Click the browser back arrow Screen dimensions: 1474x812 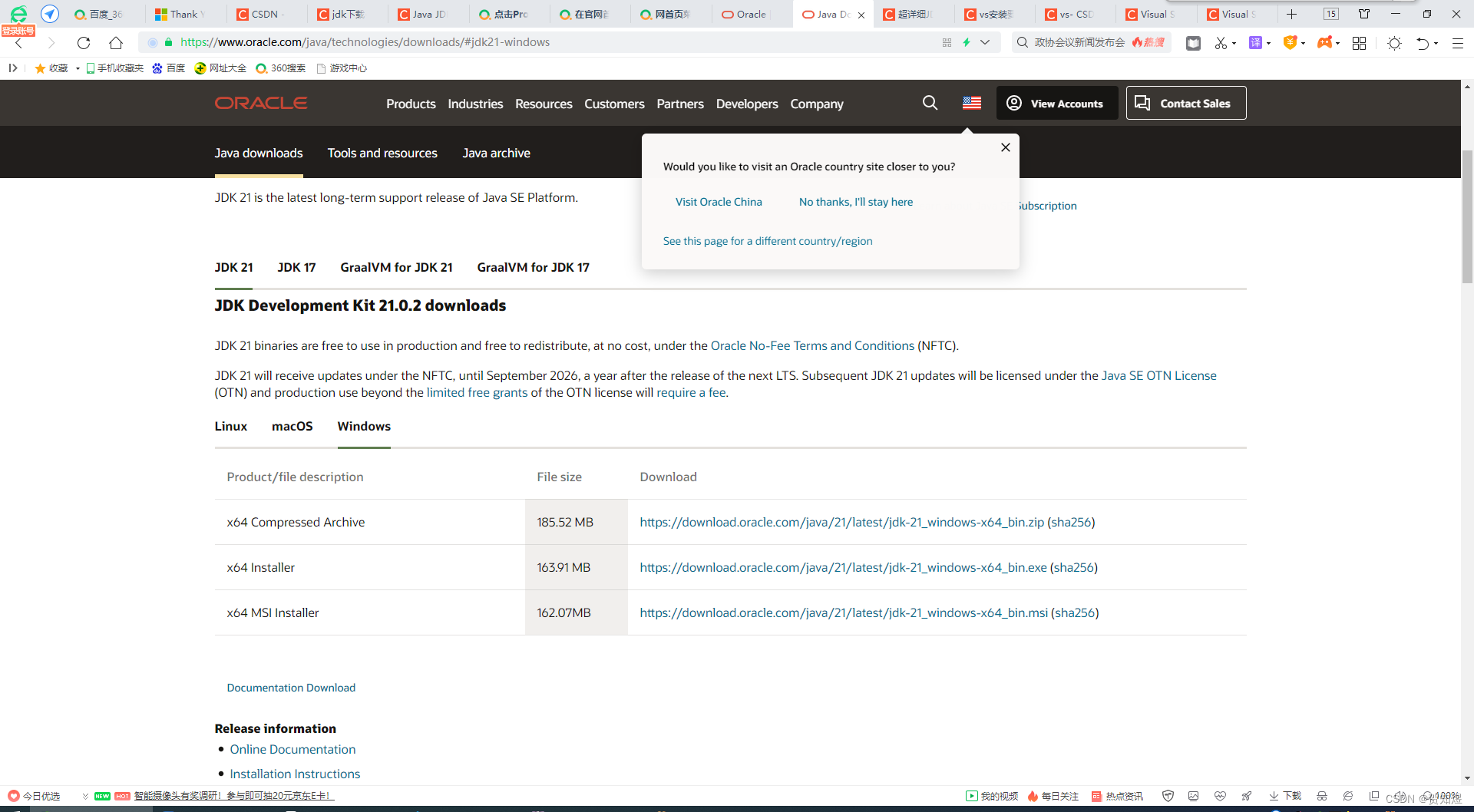pos(19,43)
